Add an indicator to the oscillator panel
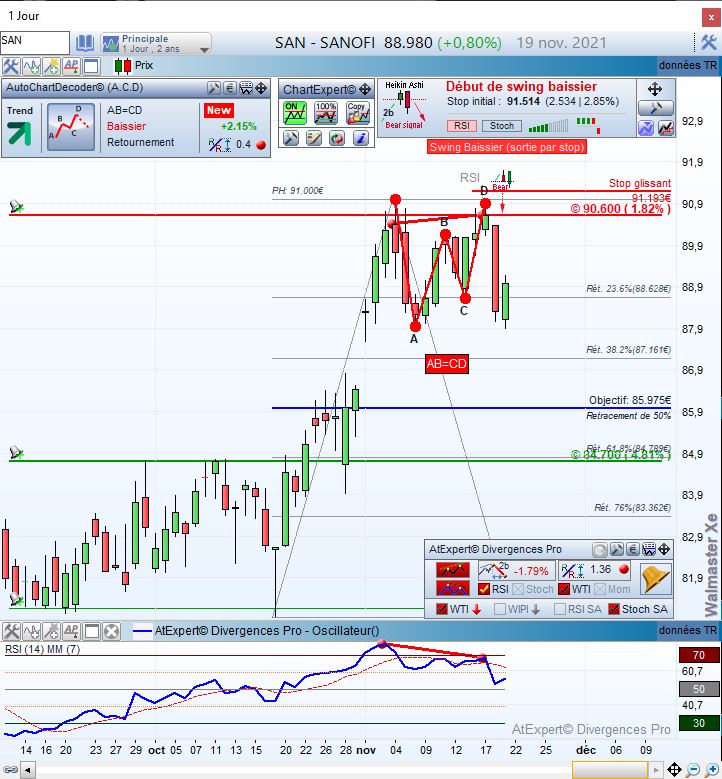722x779 pixels. 31,631
